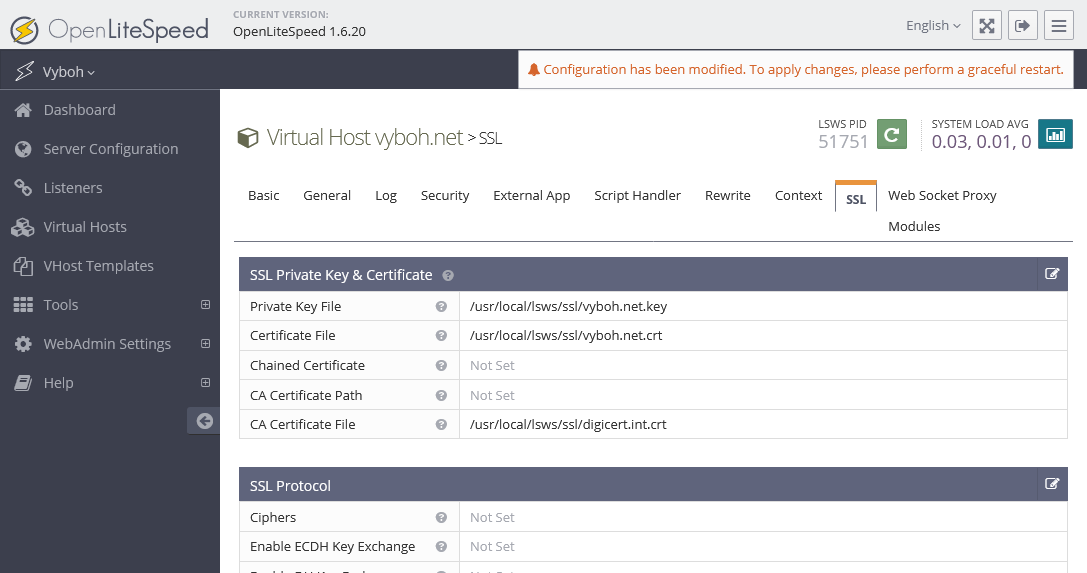
Task: Click the SSL Protocol section header
Action: tap(653, 485)
